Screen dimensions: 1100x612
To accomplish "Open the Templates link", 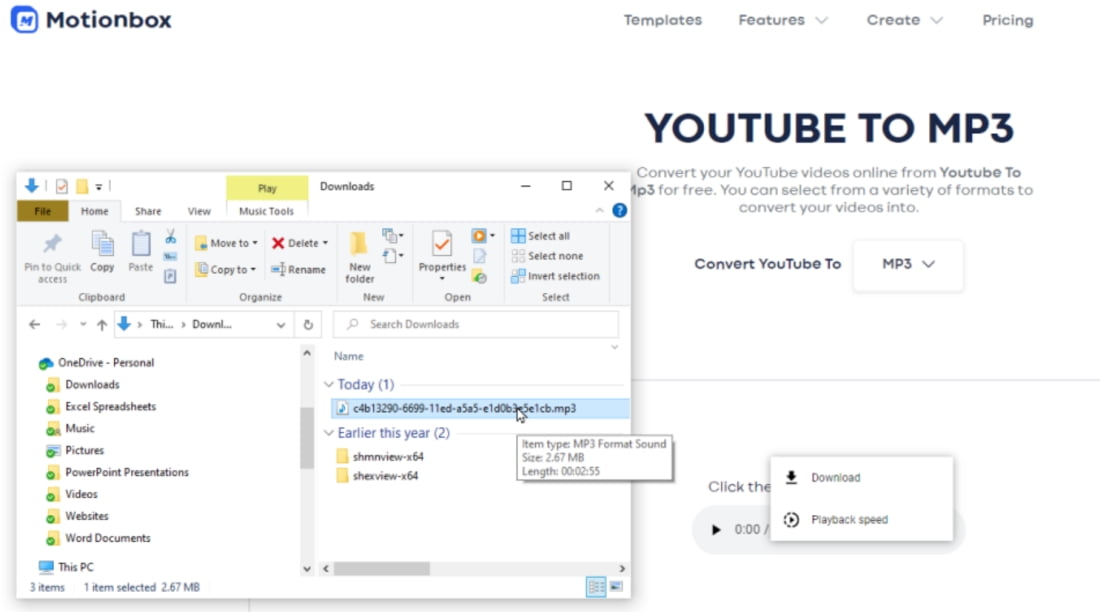I will click(x=663, y=20).
